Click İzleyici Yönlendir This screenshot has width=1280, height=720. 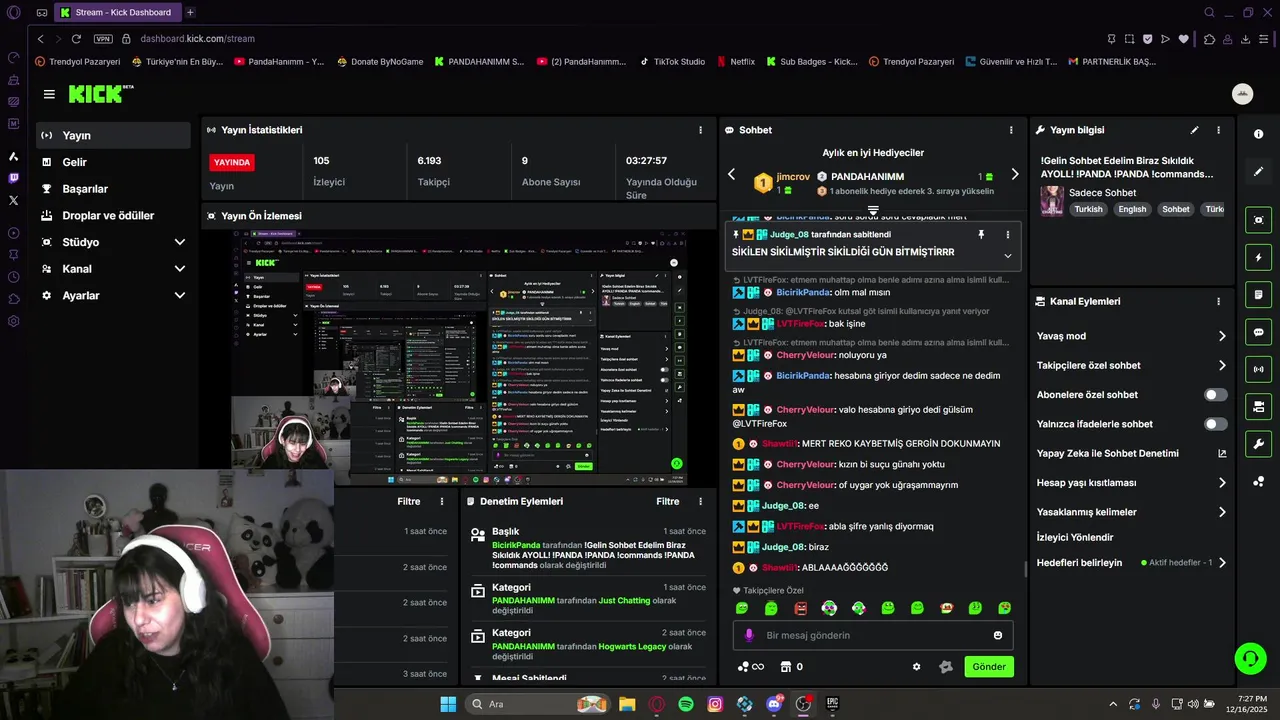1075,537
